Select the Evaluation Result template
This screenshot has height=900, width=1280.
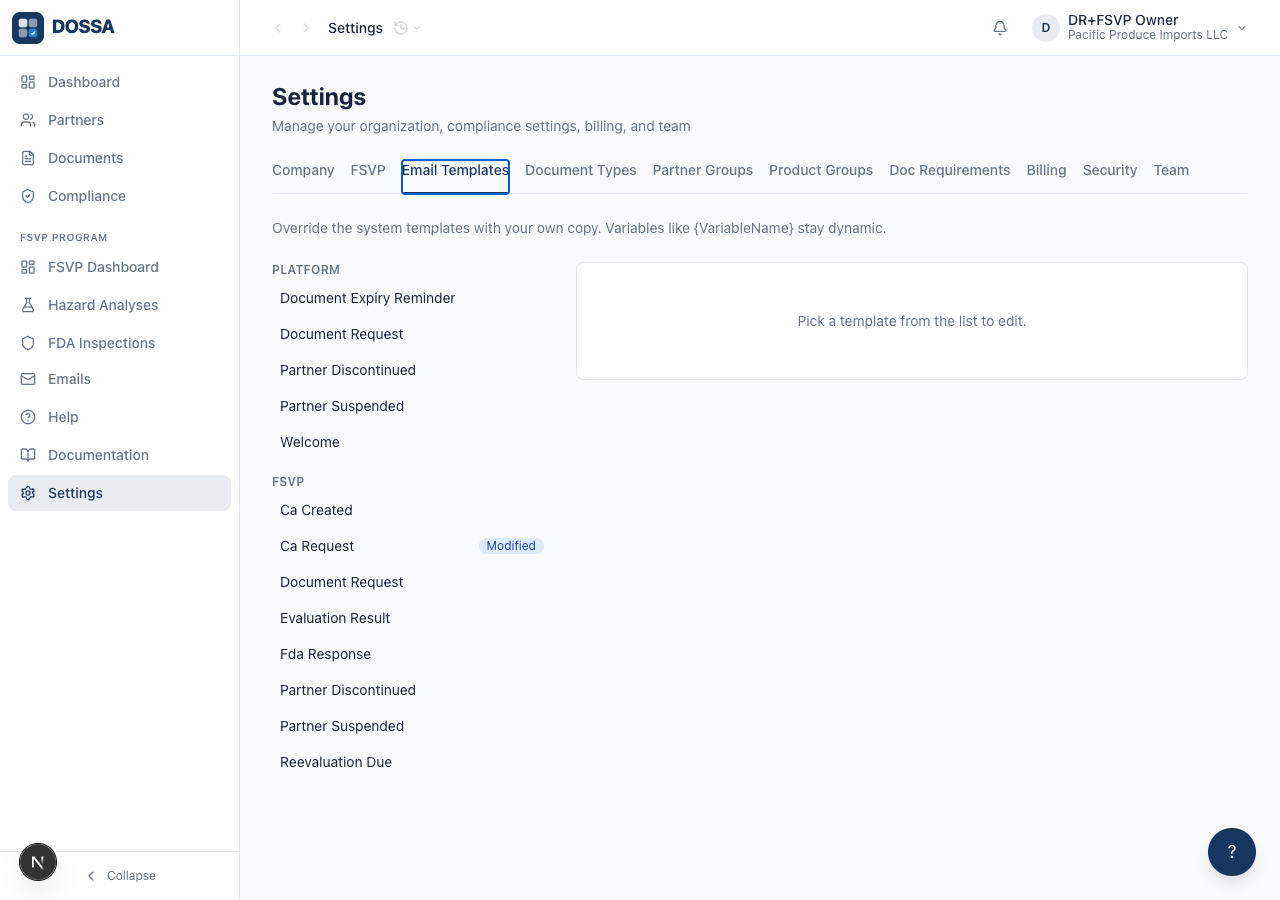[412, 618]
